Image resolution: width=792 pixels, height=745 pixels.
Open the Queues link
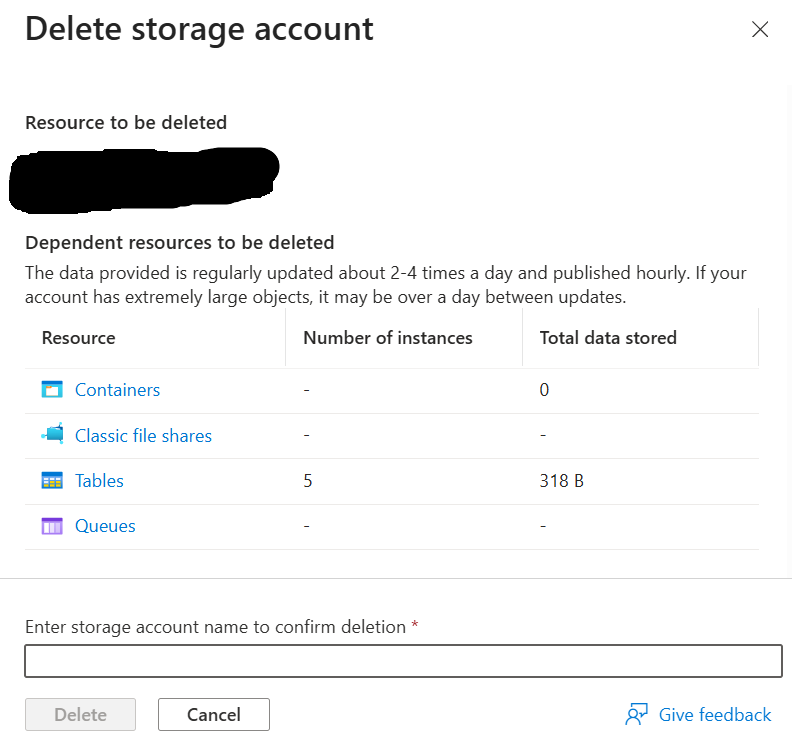coord(105,526)
